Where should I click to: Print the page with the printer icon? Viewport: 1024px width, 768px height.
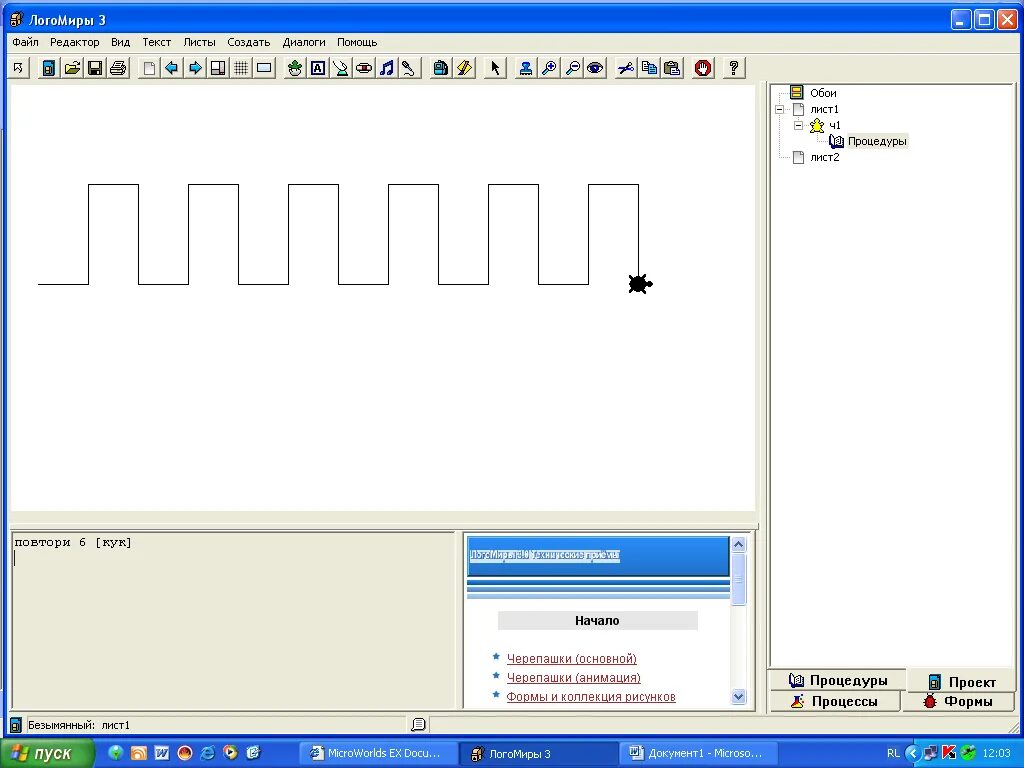pyautogui.click(x=118, y=68)
